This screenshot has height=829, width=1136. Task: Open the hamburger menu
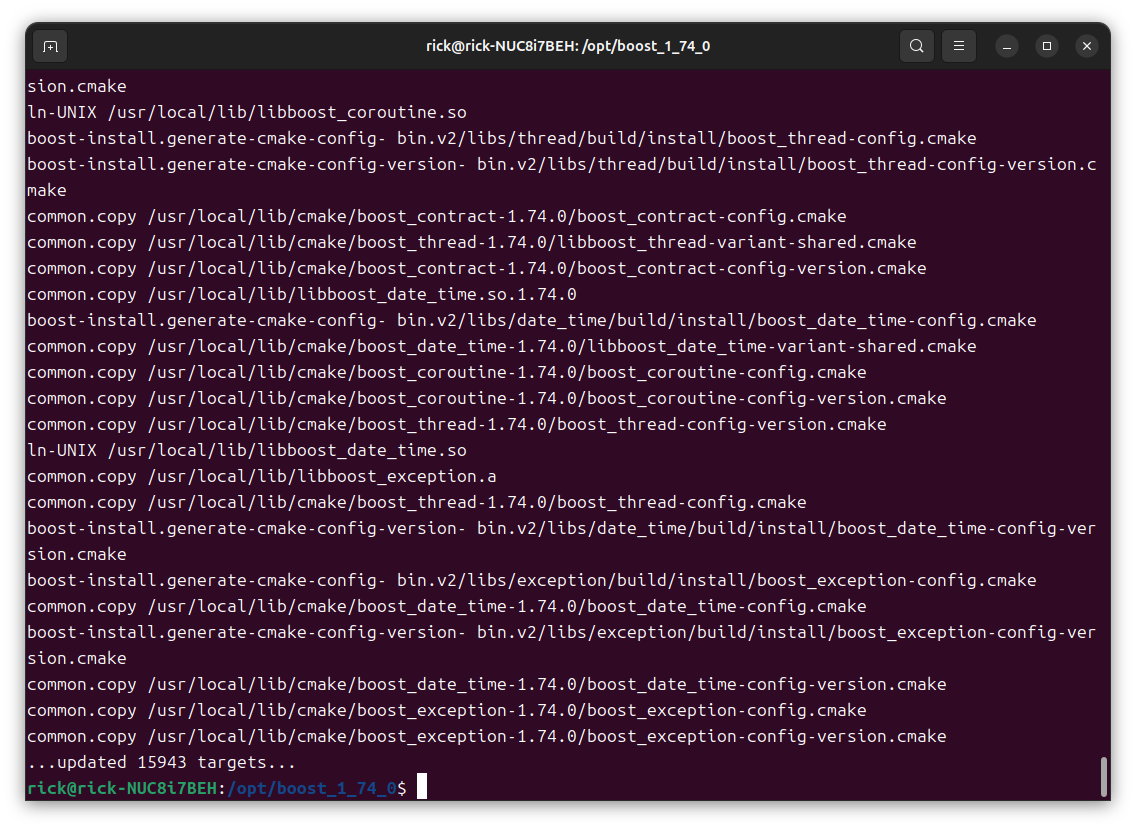tap(958, 46)
